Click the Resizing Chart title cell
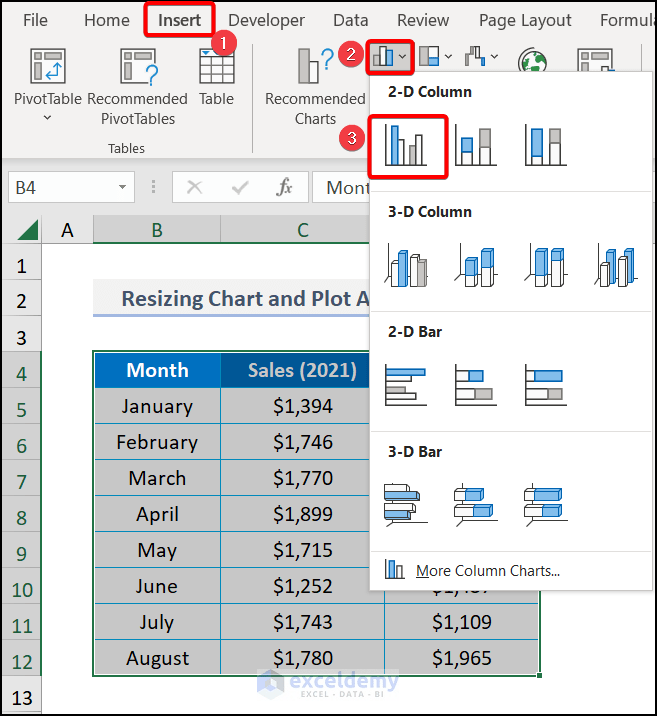 tap(231, 298)
